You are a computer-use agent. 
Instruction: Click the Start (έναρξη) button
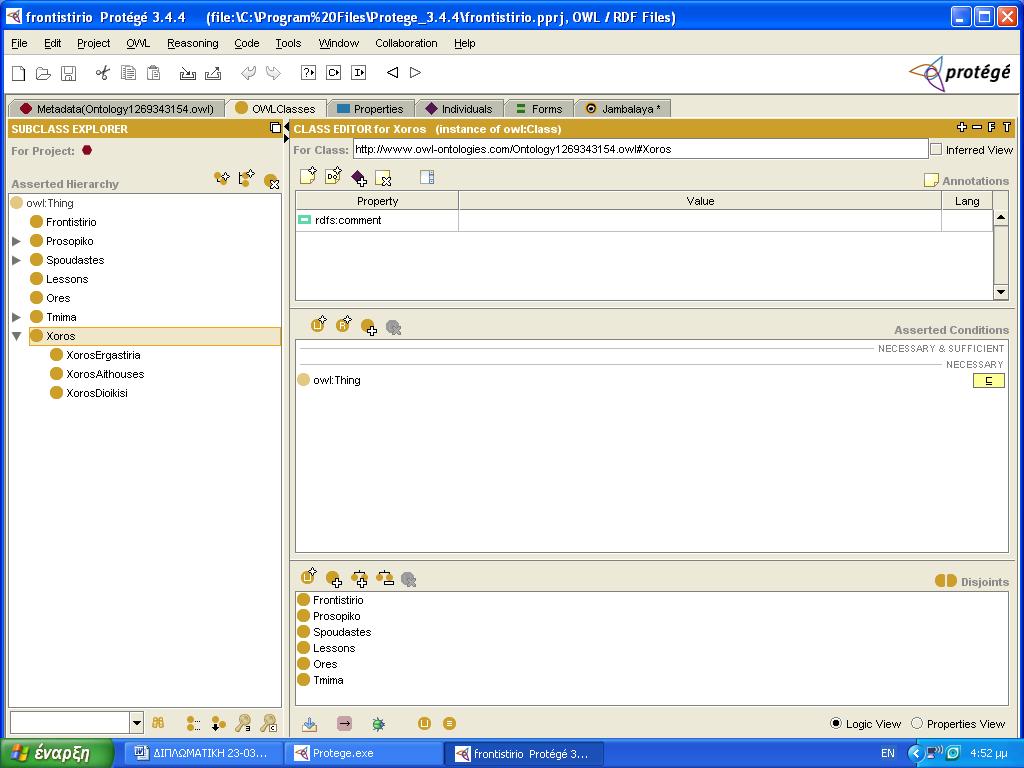coord(57,753)
